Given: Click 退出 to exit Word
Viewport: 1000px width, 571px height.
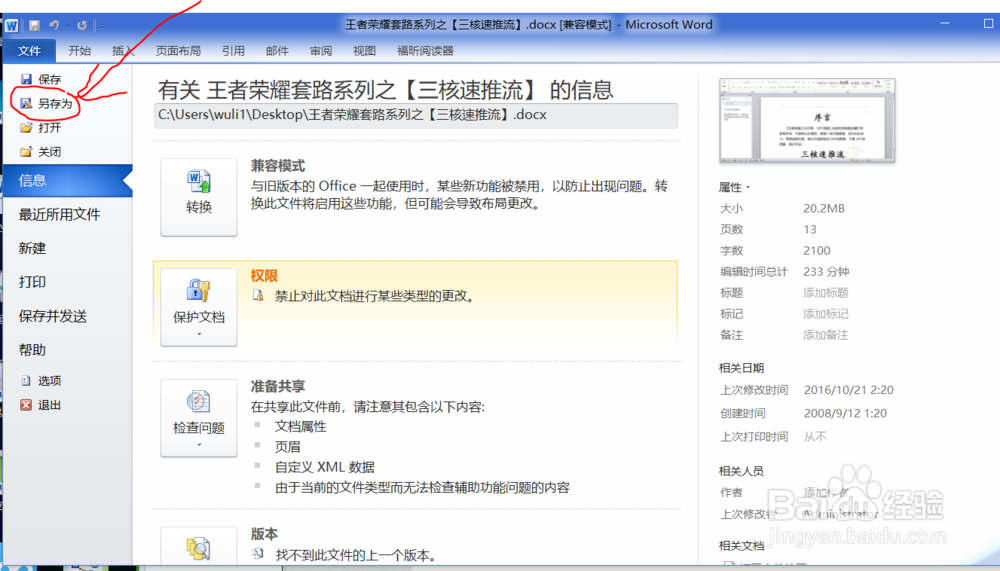Looking at the screenshot, I should (41, 405).
